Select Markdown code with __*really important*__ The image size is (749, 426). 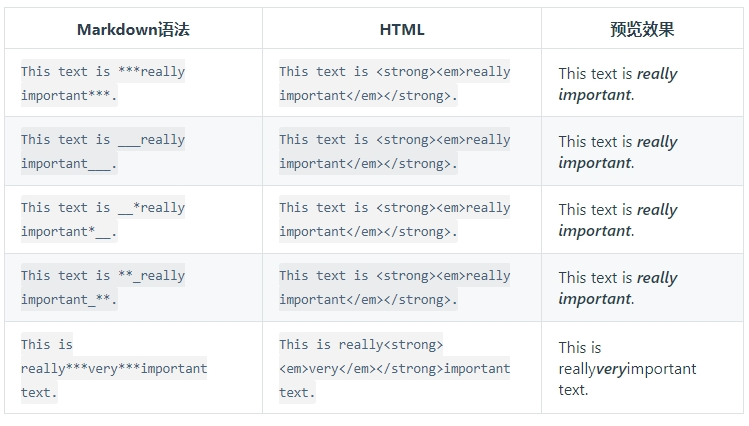103,220
